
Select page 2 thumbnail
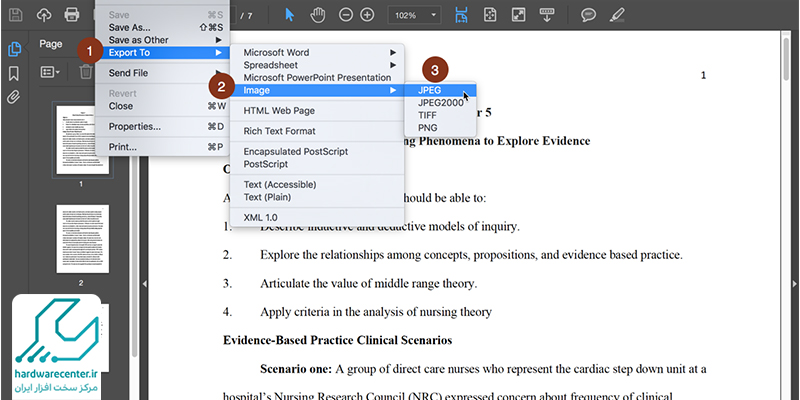(83, 239)
